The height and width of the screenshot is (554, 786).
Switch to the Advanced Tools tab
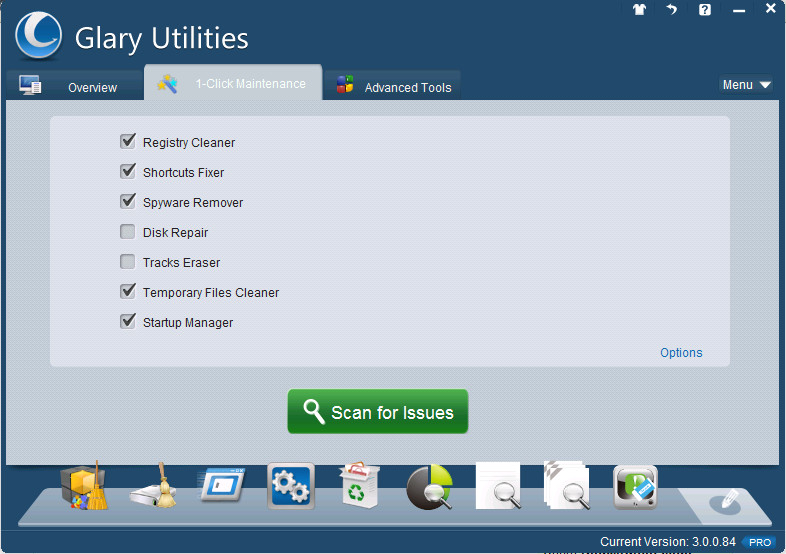point(392,86)
